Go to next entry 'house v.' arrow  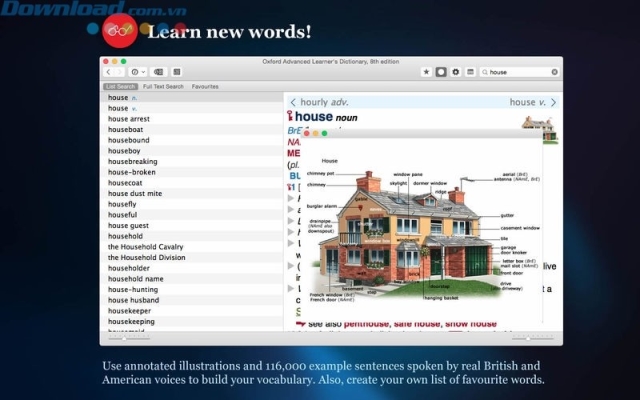553,102
